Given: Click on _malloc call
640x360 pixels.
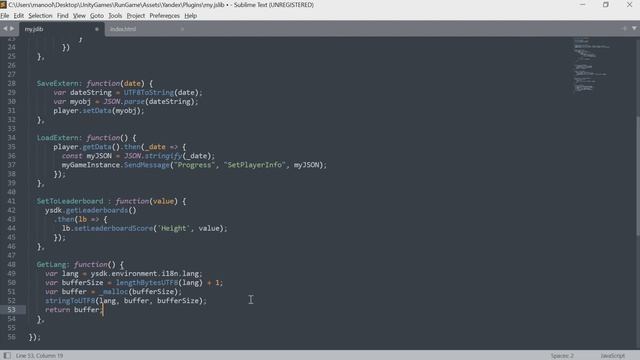Looking at the screenshot, I should 114,291.
